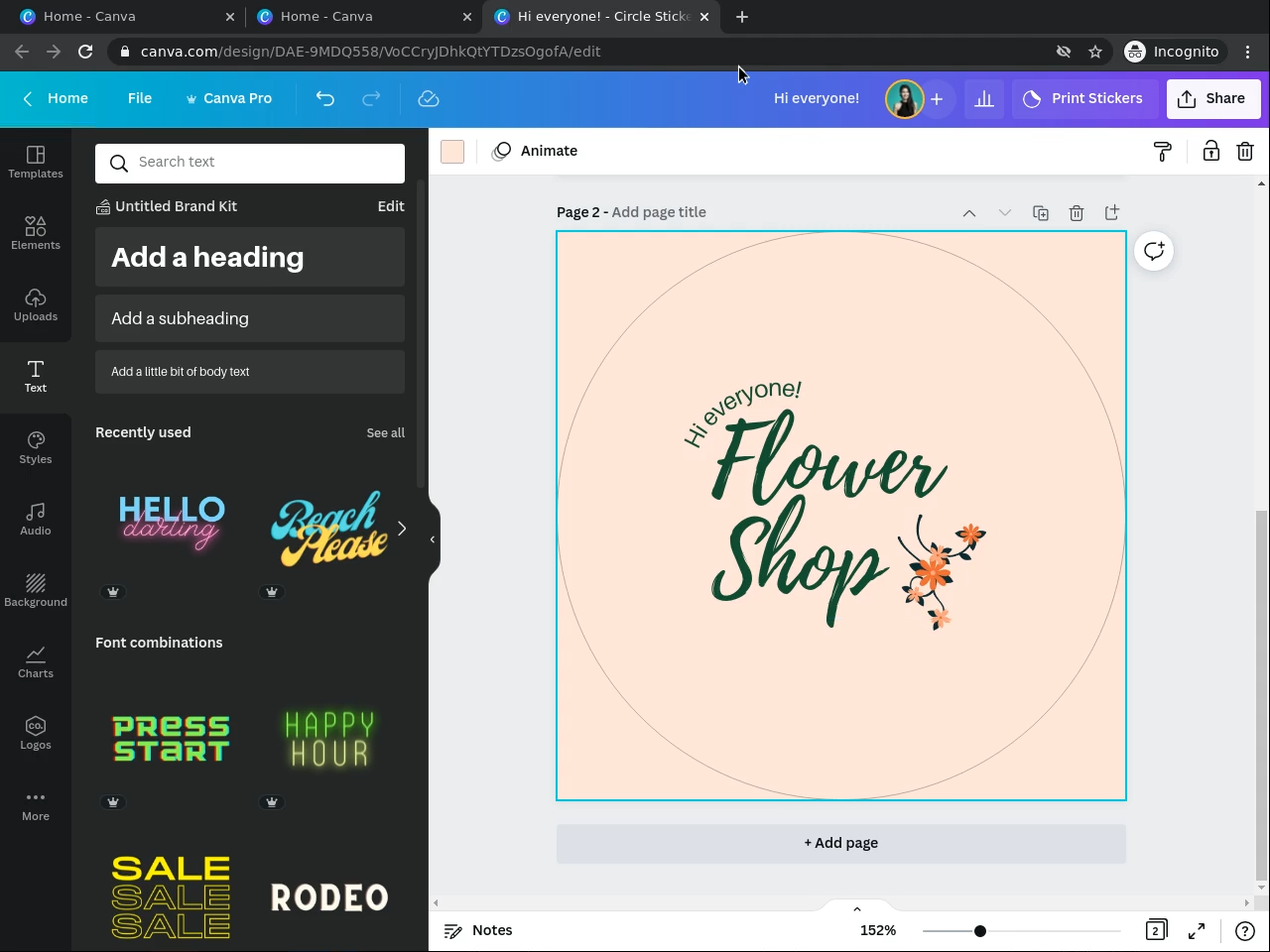
Task: Add a subheading text box
Action: point(250,318)
